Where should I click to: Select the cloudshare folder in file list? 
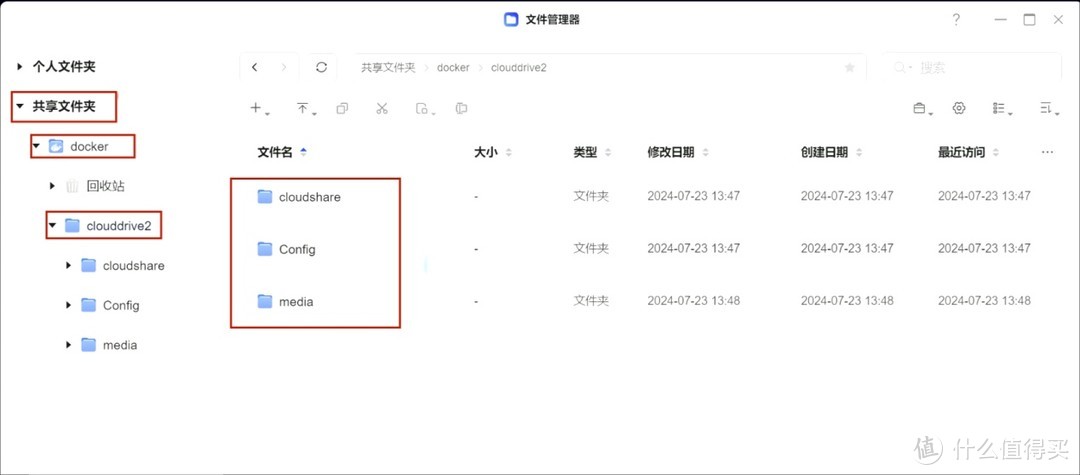click(309, 197)
